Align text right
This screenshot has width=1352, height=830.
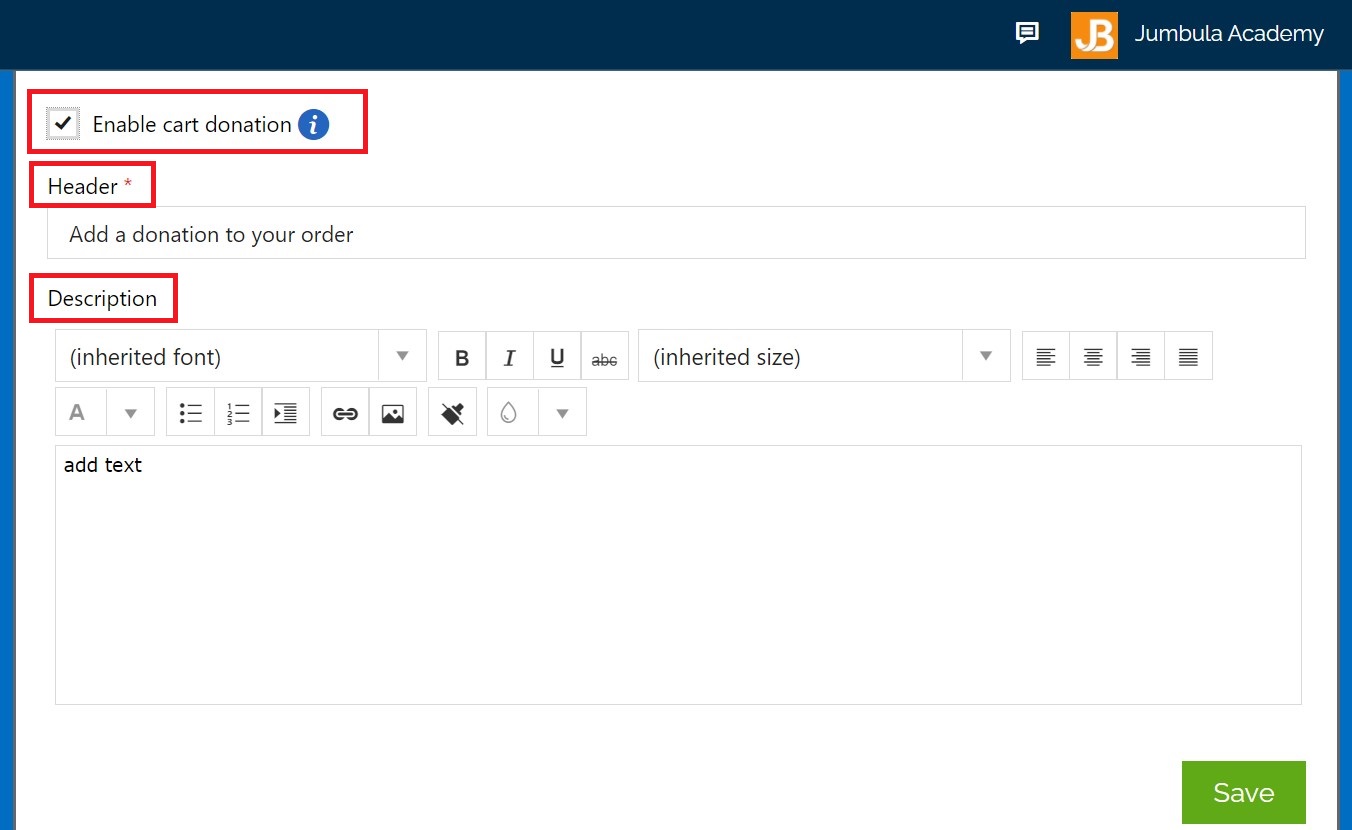[x=1140, y=357]
